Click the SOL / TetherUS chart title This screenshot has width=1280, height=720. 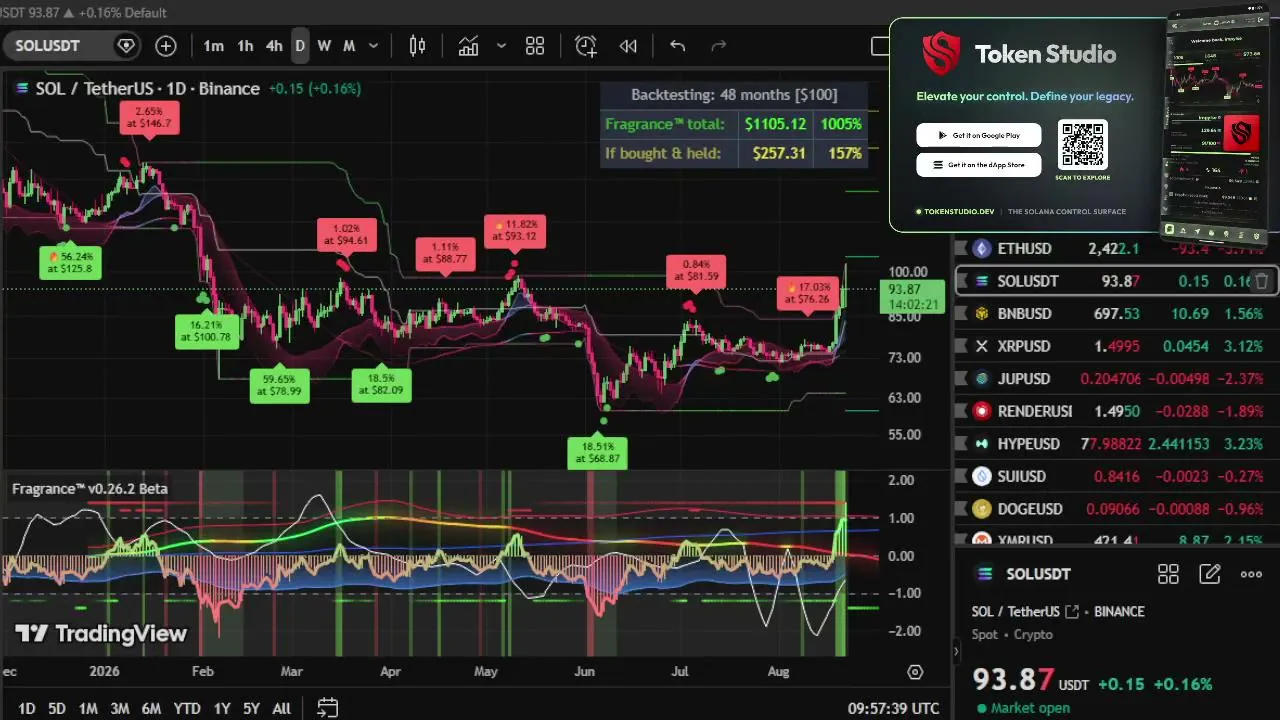(x=147, y=88)
